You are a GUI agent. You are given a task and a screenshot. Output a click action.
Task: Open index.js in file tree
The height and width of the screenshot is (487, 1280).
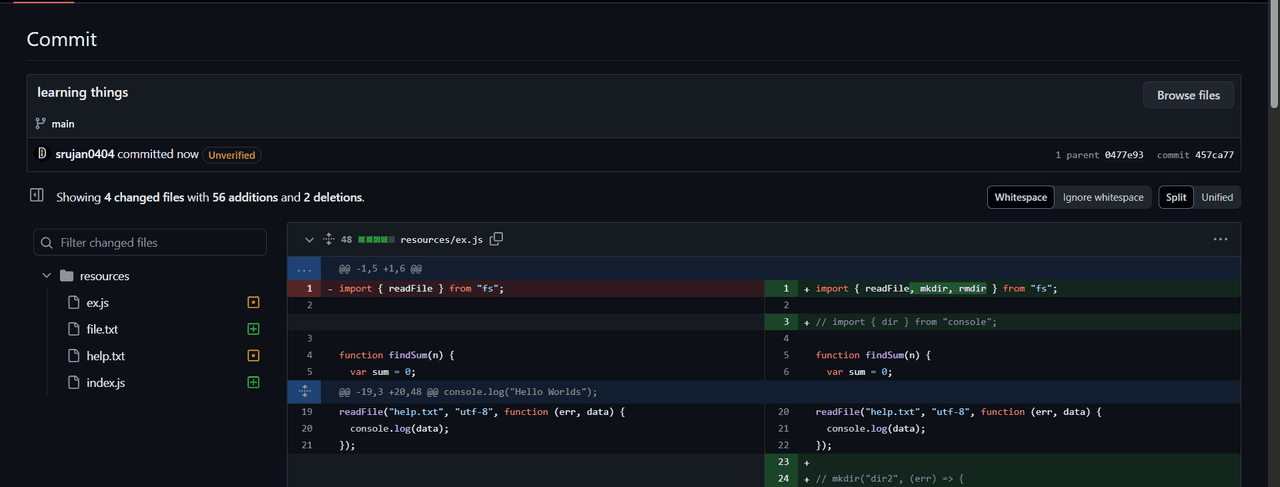(105, 382)
